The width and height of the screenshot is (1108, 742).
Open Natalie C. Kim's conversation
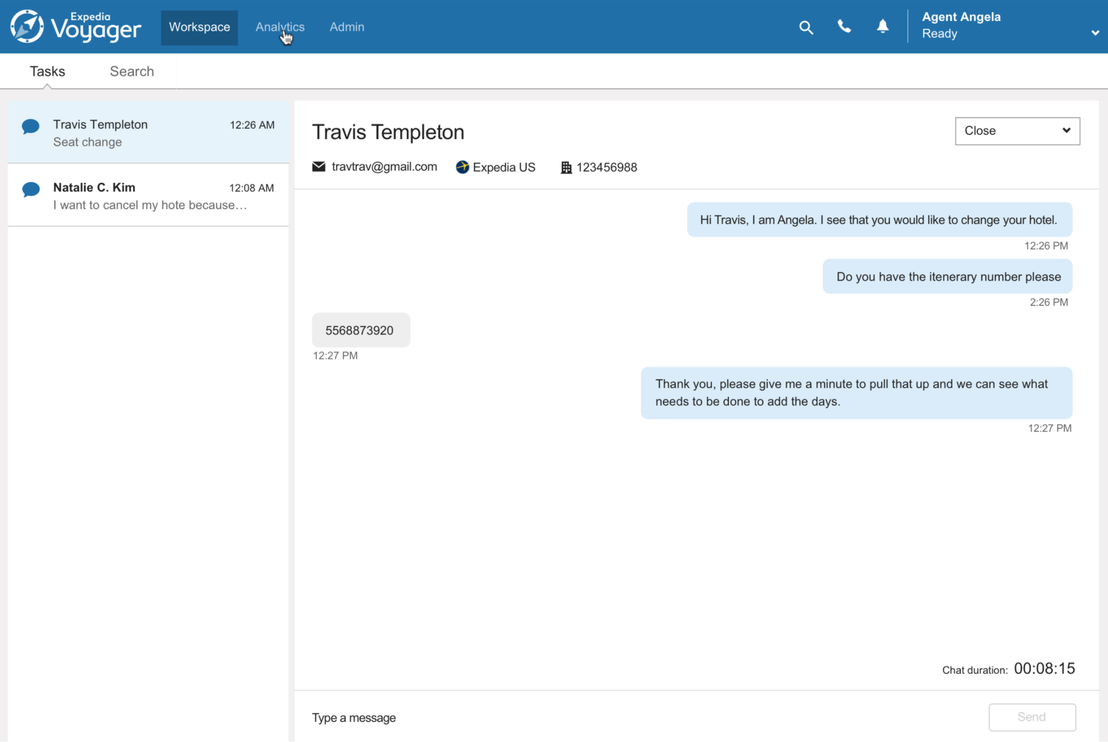(x=148, y=196)
